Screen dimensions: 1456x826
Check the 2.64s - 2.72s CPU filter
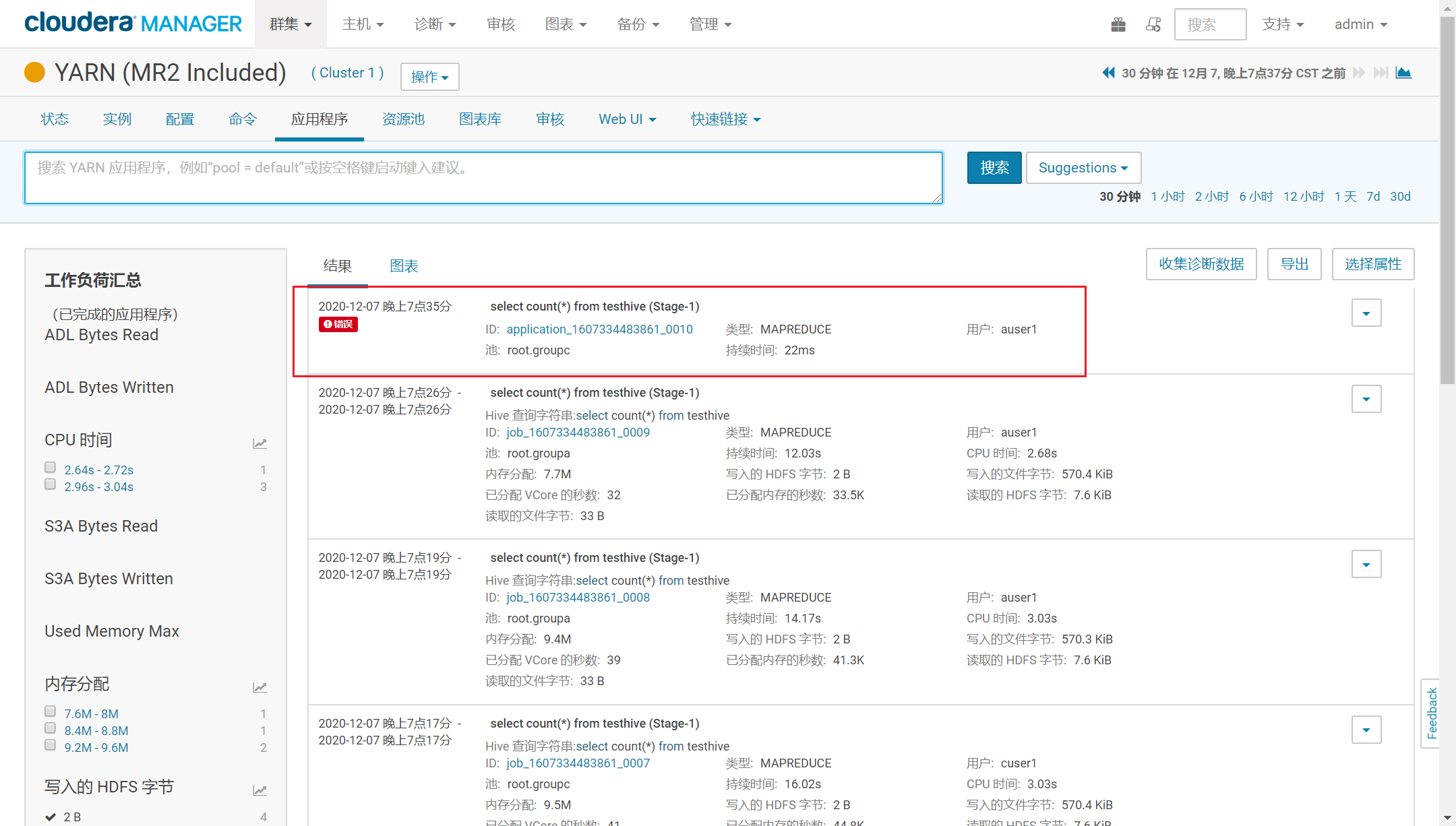pyautogui.click(x=50, y=468)
